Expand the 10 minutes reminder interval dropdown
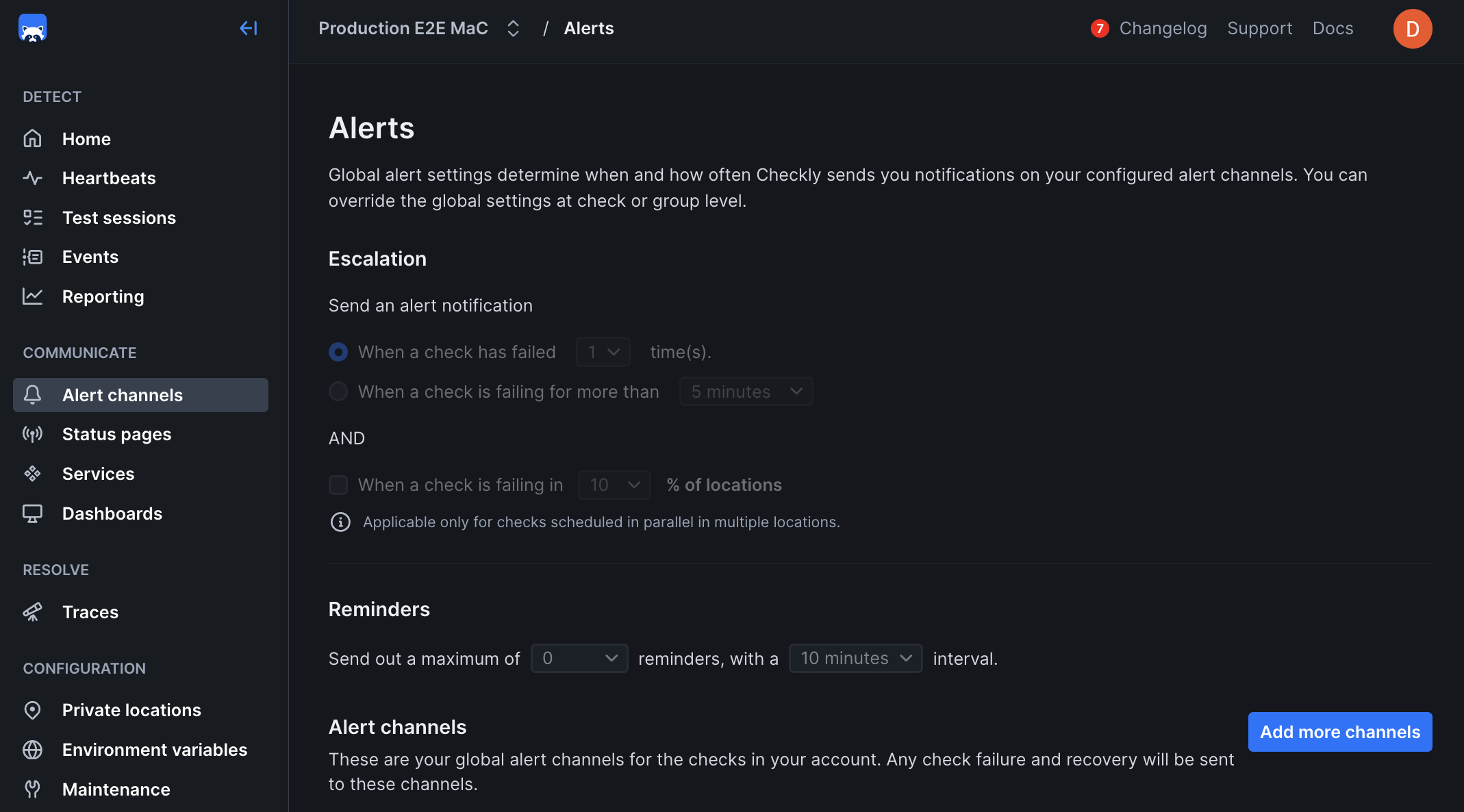The height and width of the screenshot is (812, 1464). [855, 658]
